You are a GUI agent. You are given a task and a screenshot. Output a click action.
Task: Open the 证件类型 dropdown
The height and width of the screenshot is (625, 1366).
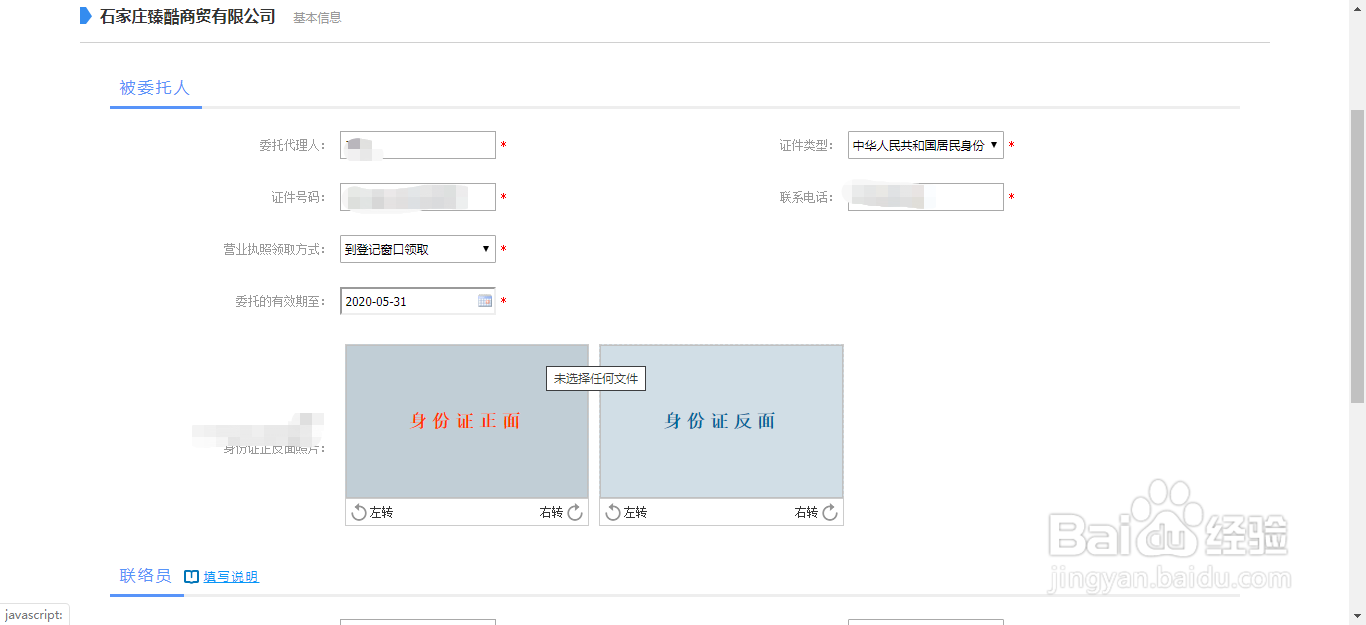925,144
